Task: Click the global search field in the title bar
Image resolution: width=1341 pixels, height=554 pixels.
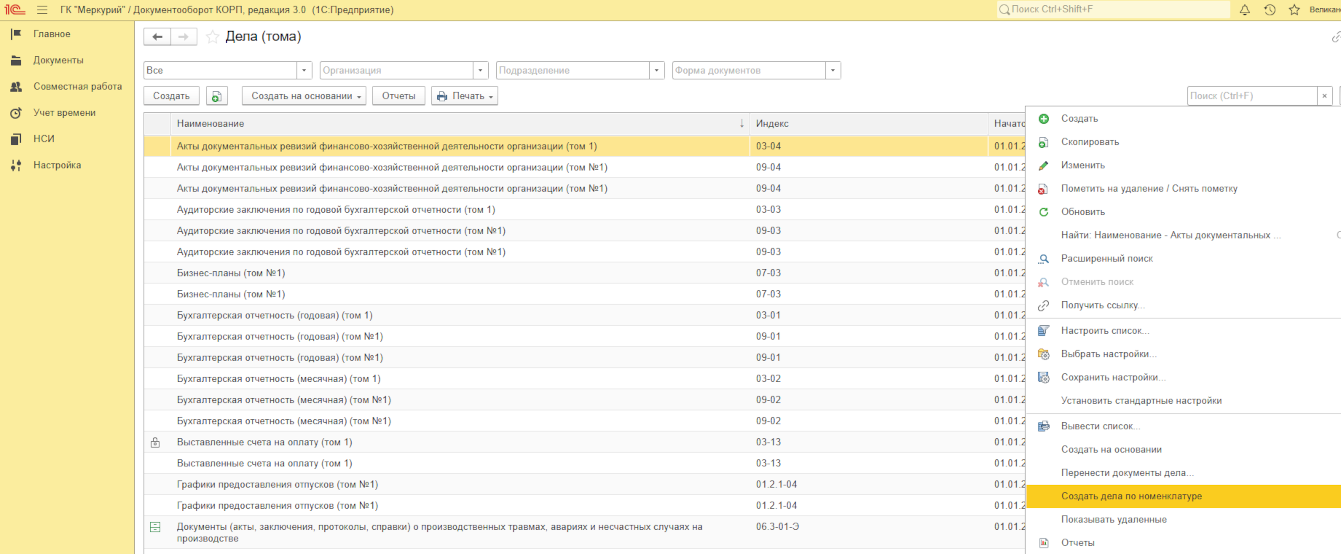Action: [1112, 9]
